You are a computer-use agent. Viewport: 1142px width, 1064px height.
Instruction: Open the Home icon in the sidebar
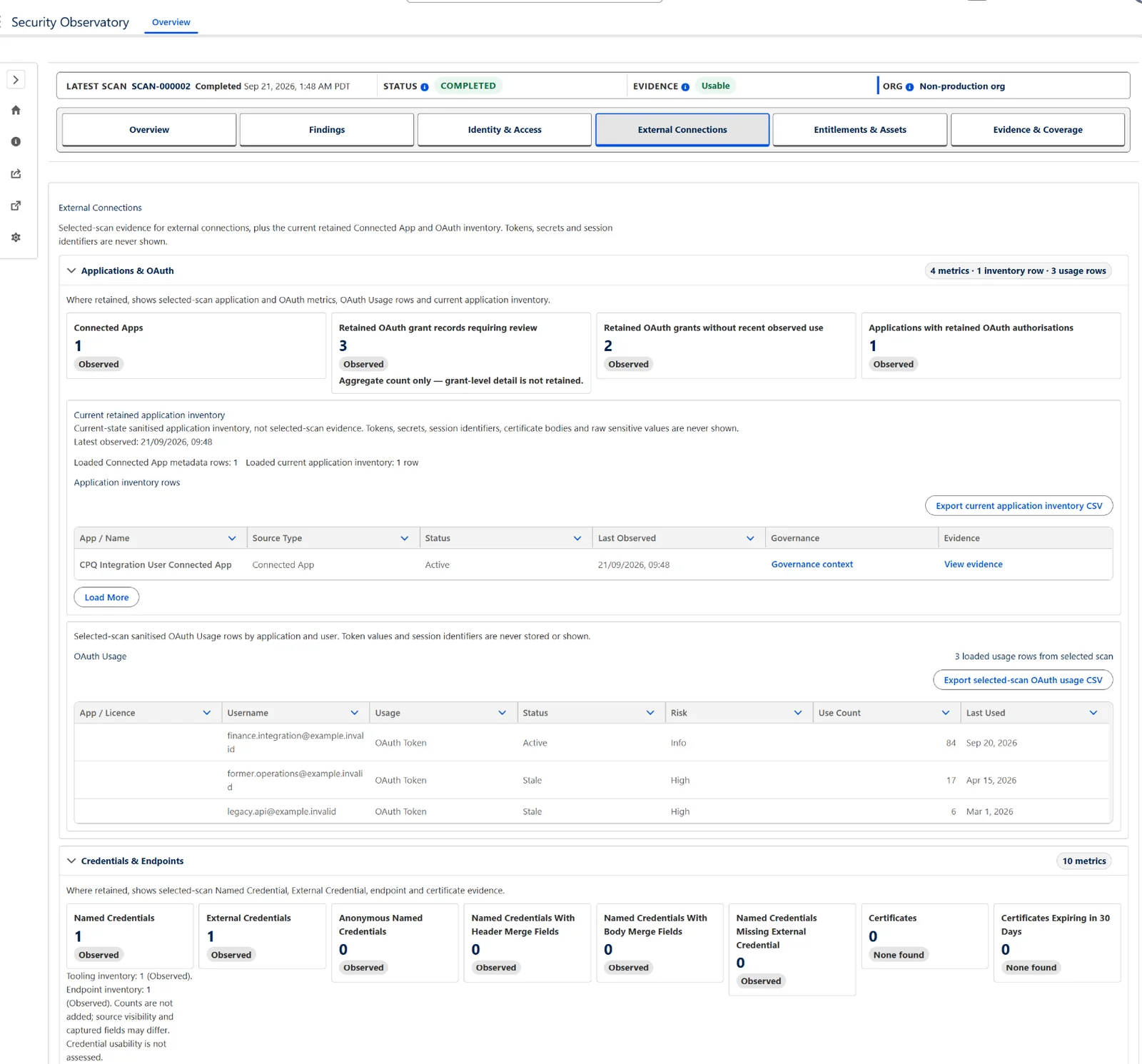(16, 110)
